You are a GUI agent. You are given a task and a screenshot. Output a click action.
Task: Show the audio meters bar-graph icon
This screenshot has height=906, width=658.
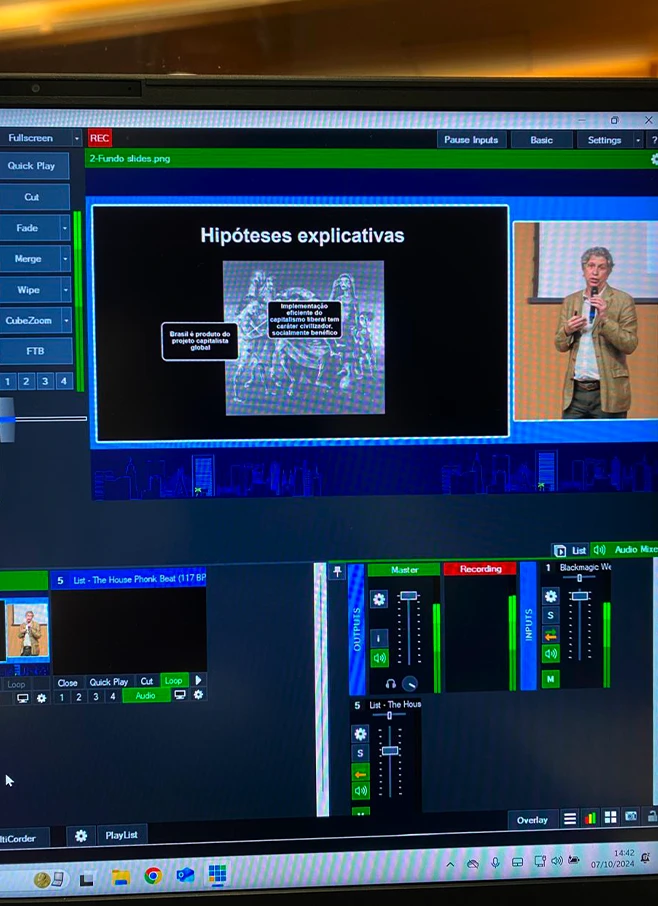point(590,818)
